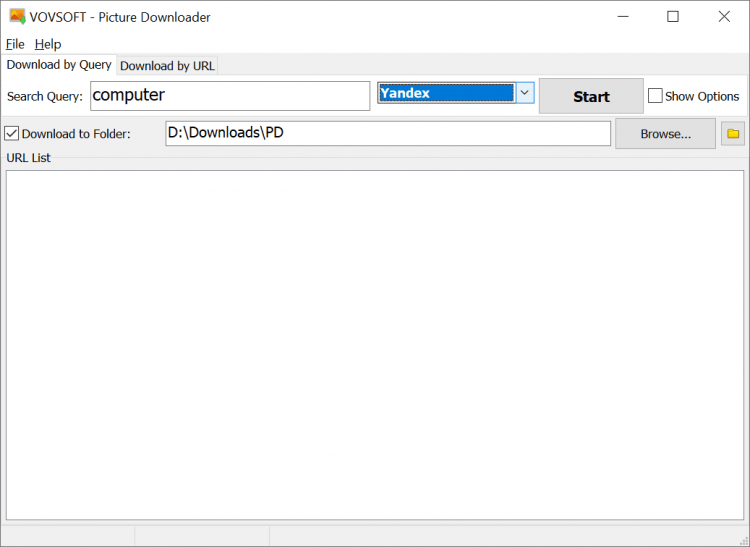This screenshot has height=547, width=750.
Task: Open the Help menu
Action: click(x=48, y=44)
